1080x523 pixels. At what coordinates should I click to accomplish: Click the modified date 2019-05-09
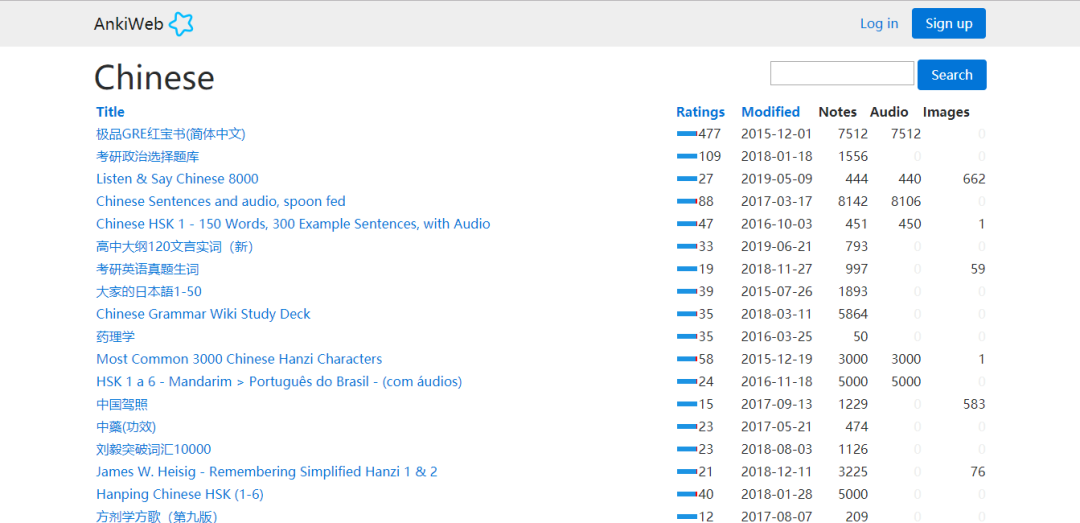tap(776, 179)
